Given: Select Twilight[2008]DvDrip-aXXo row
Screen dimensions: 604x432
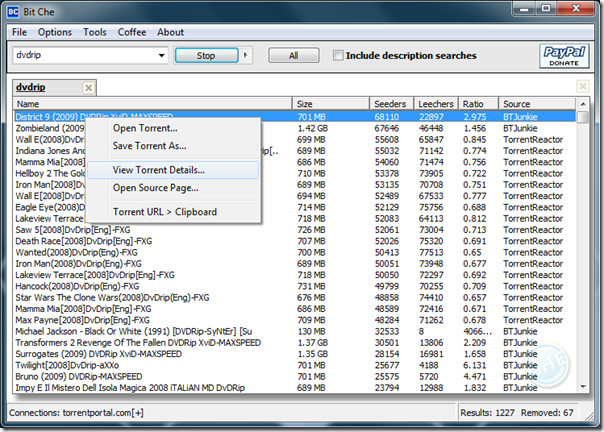Looking at the screenshot, I should 295,365.
